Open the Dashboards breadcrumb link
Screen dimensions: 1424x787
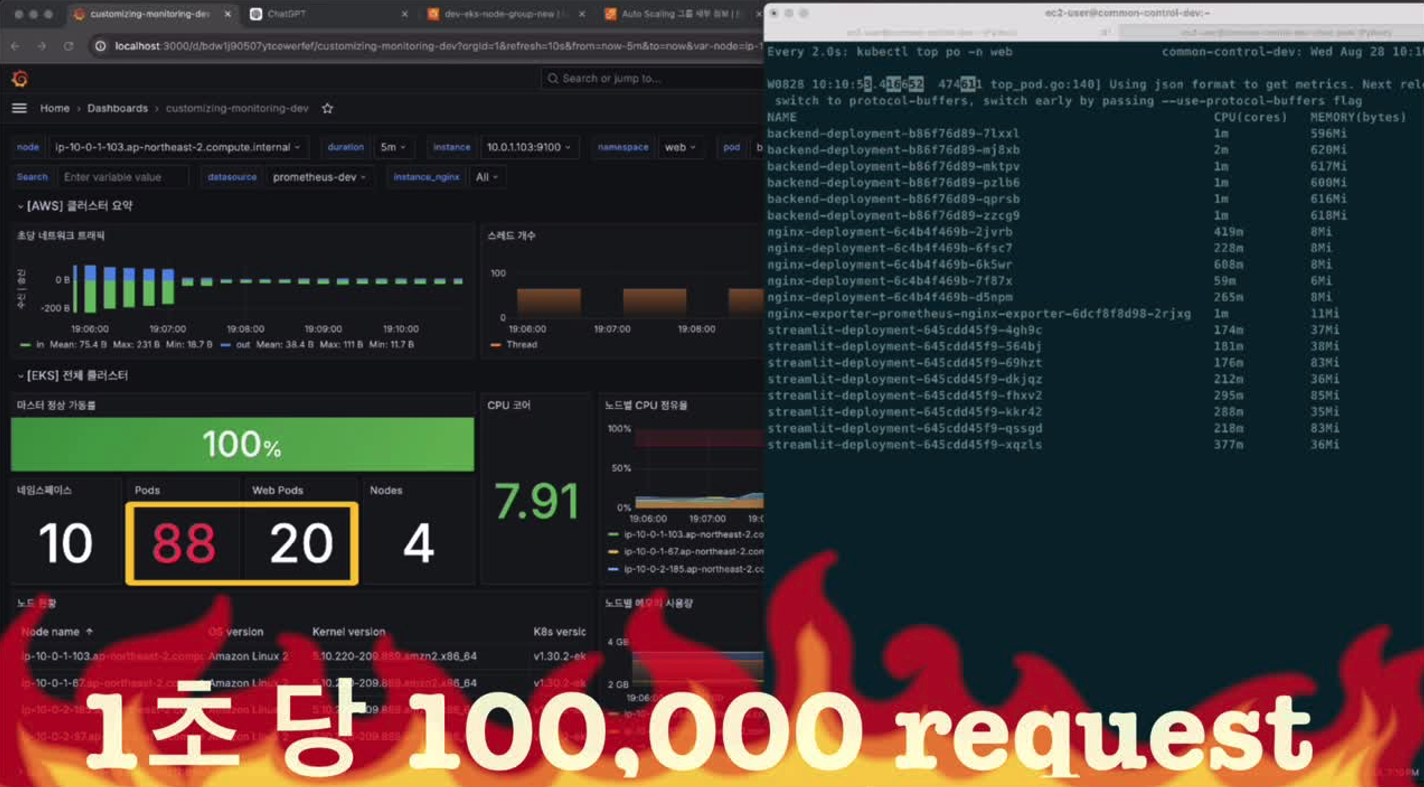click(117, 108)
